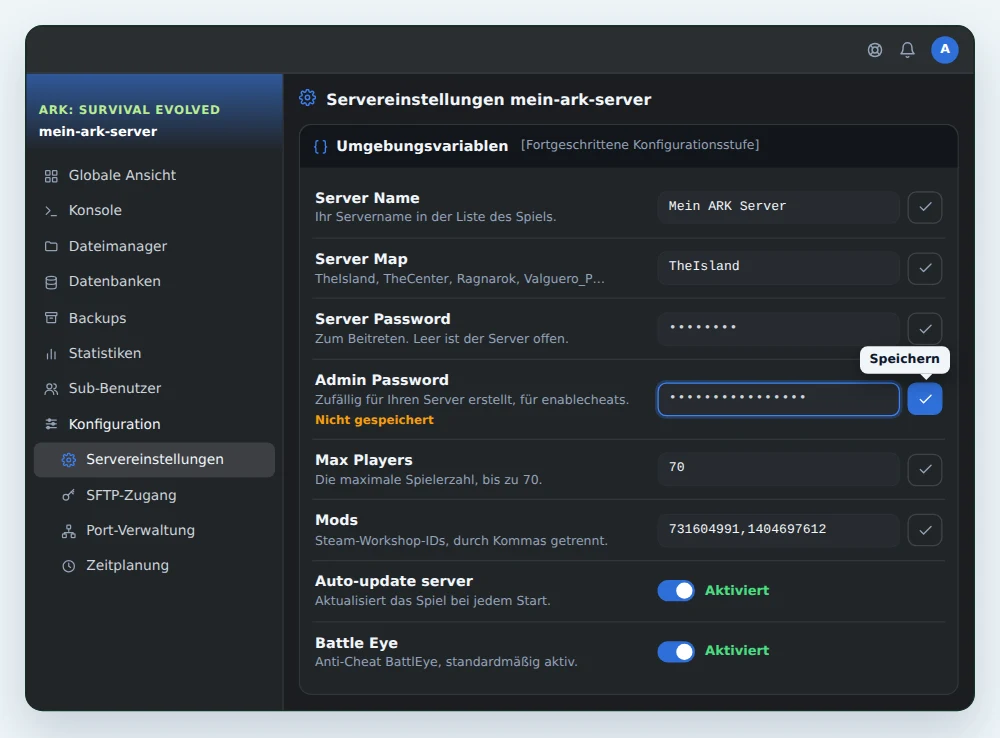The image size is (1000, 738).
Task: Open Zeitplanung
Action: [154, 566]
